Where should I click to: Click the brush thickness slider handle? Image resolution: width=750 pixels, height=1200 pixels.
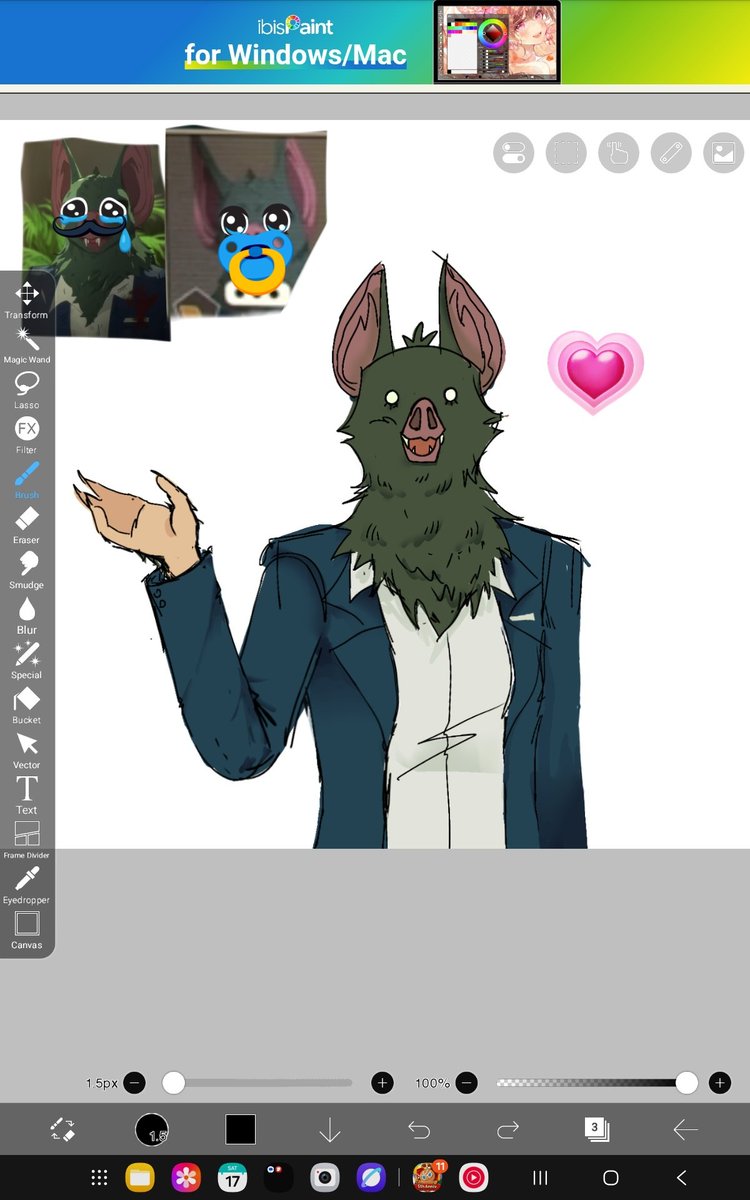click(x=174, y=1082)
